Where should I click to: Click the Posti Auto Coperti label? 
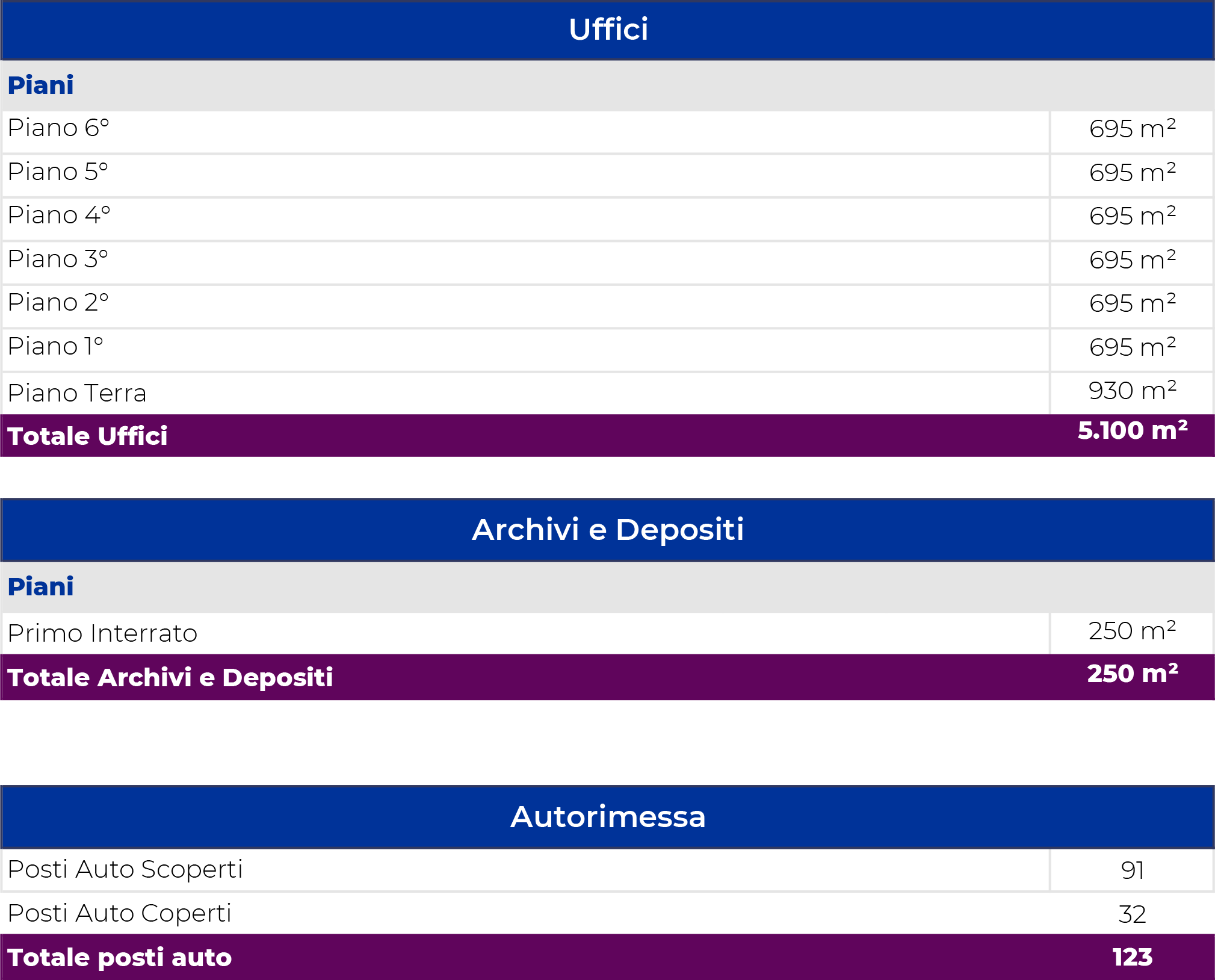coord(119,913)
